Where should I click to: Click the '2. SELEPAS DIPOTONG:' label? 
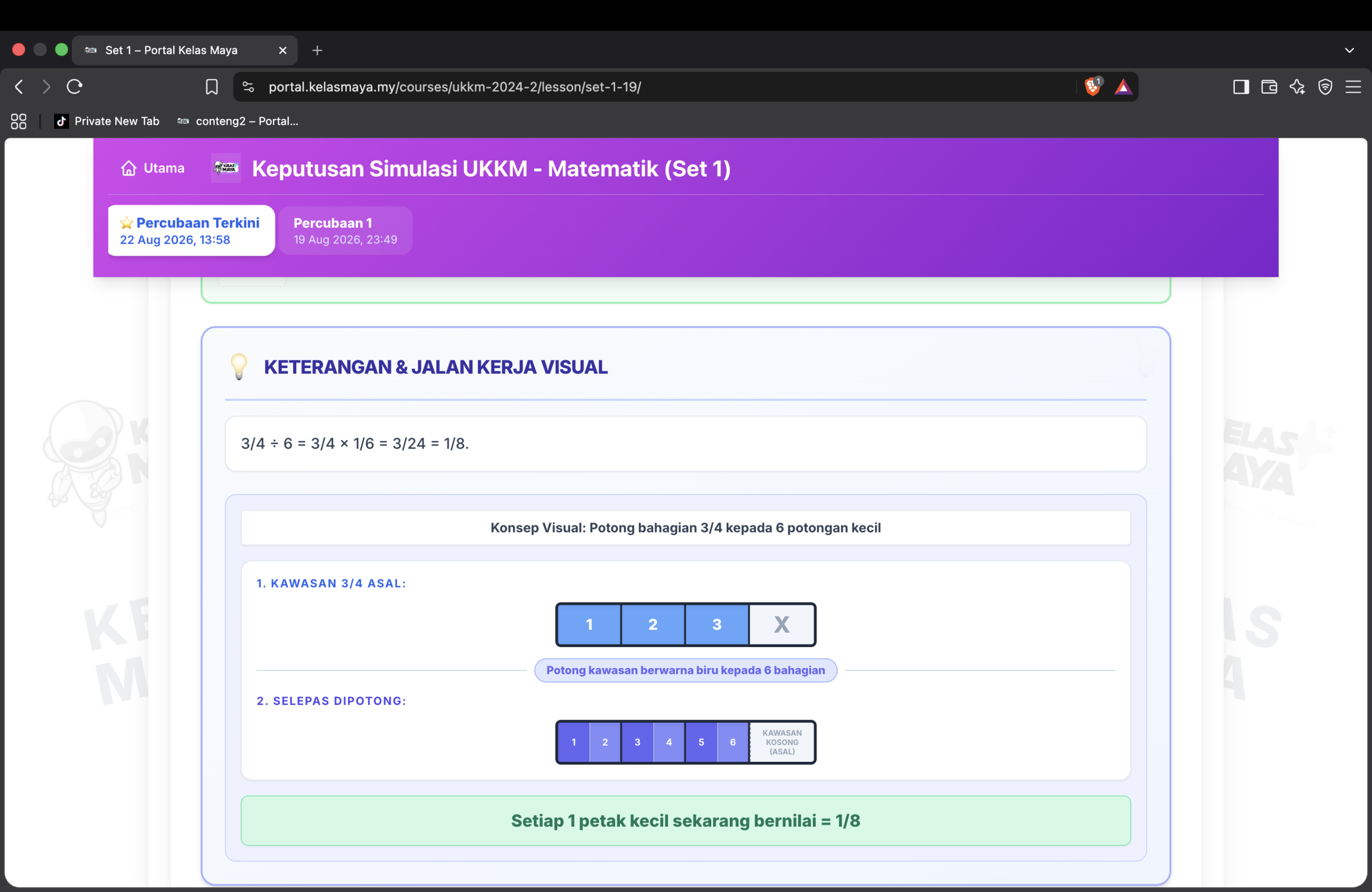pyautogui.click(x=331, y=701)
